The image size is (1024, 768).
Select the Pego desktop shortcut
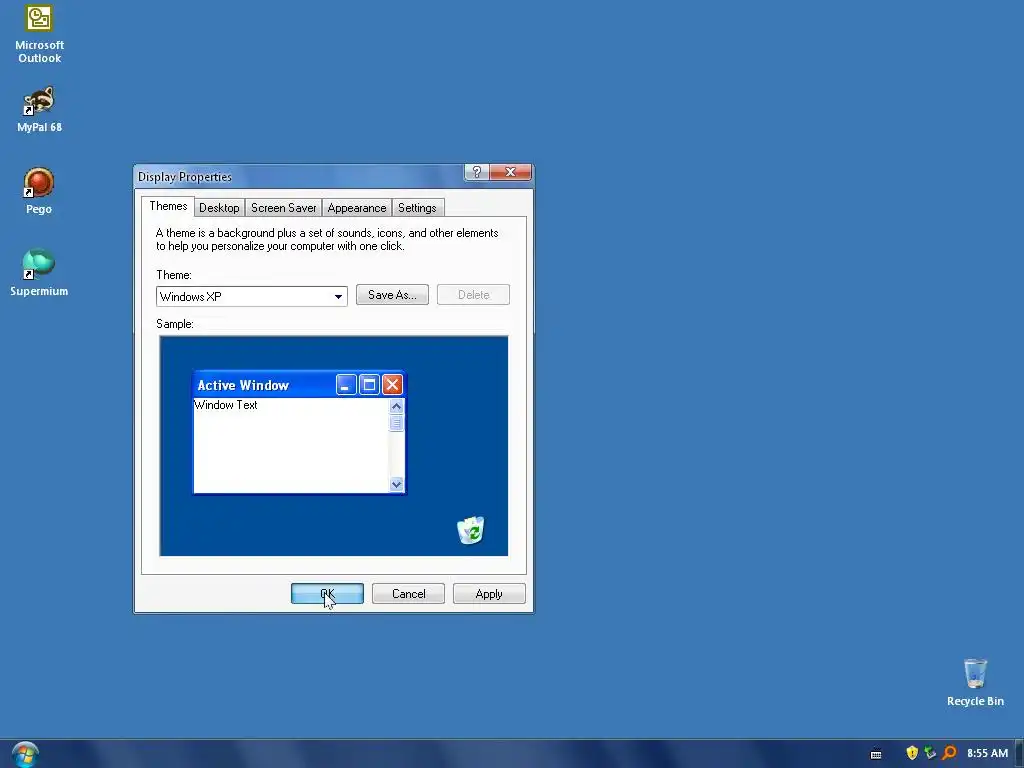pos(39,191)
